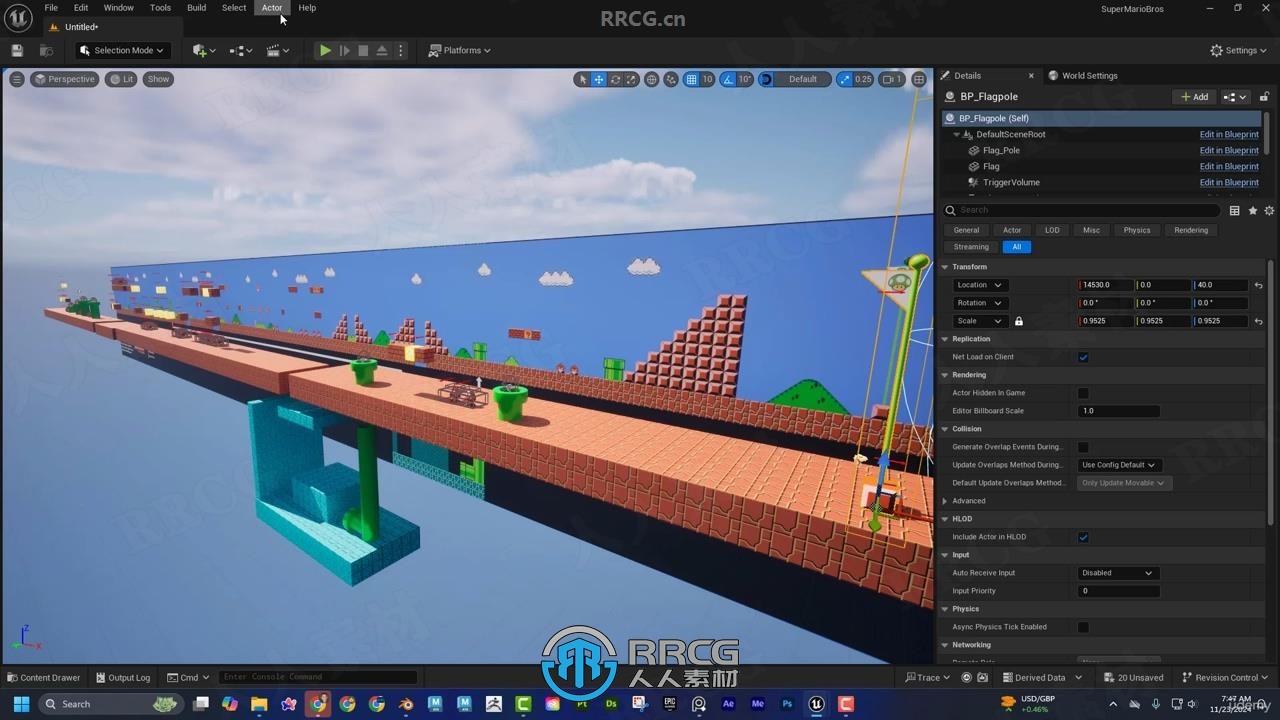Open the viewport Show flags menu
1280x720 pixels.
tap(158, 79)
